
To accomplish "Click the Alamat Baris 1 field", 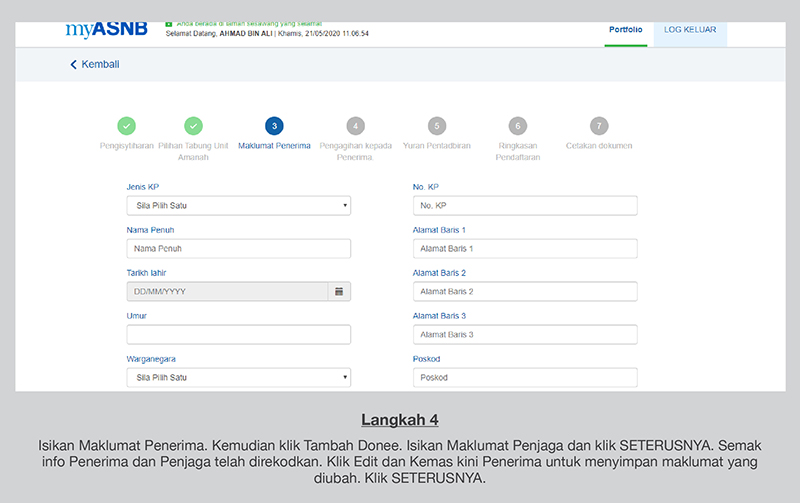I will [x=524, y=249].
